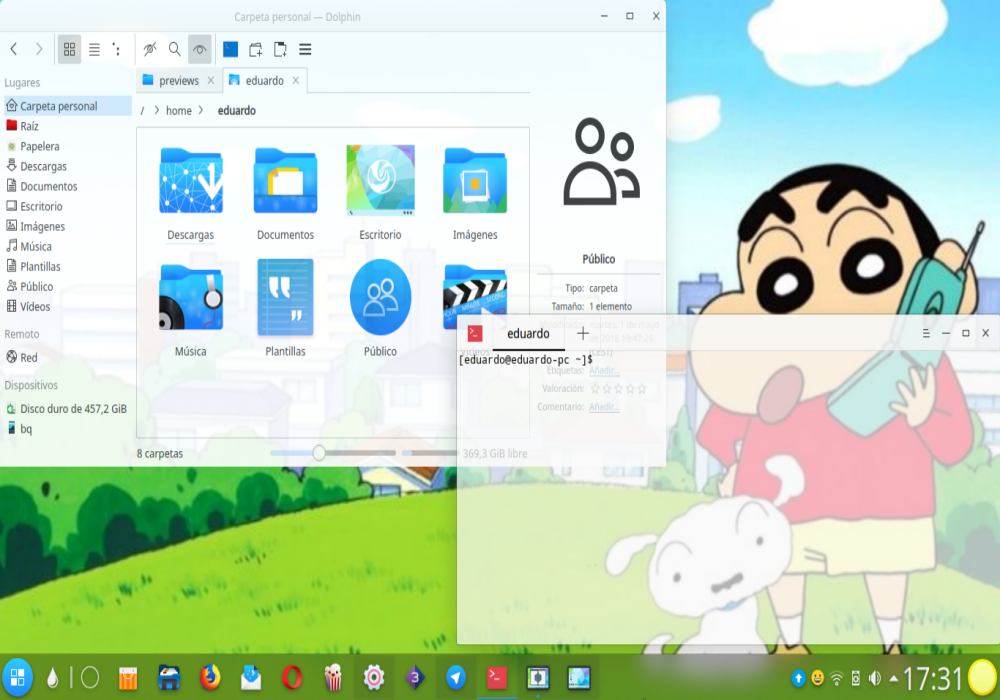Click the terminal prompt line
The width and height of the screenshot is (1000, 700).
pos(526,360)
